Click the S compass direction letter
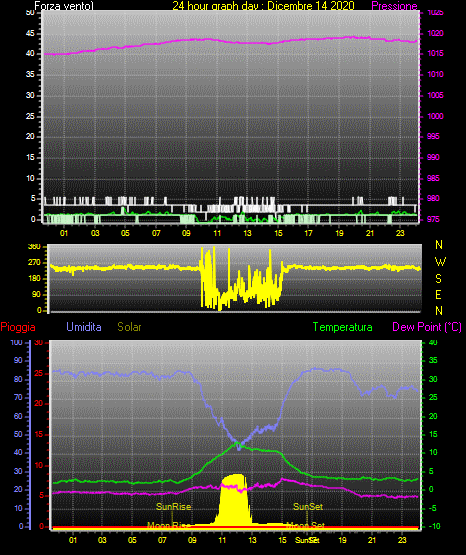Viewport: 466px width, 555px height. [x=438, y=279]
